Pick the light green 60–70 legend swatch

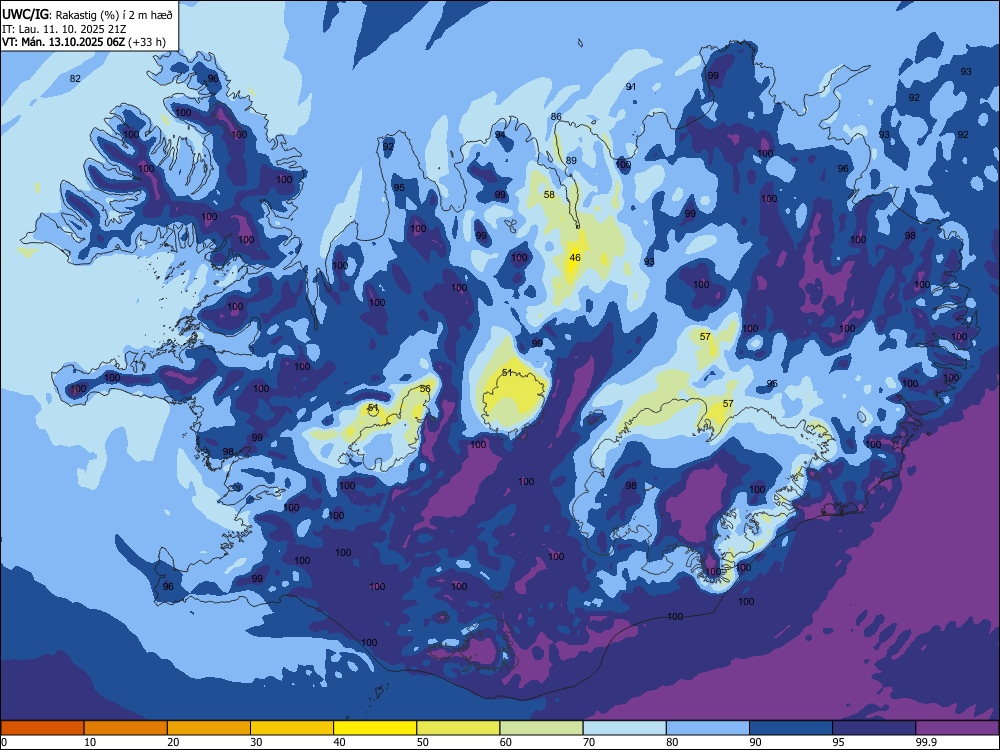541,728
